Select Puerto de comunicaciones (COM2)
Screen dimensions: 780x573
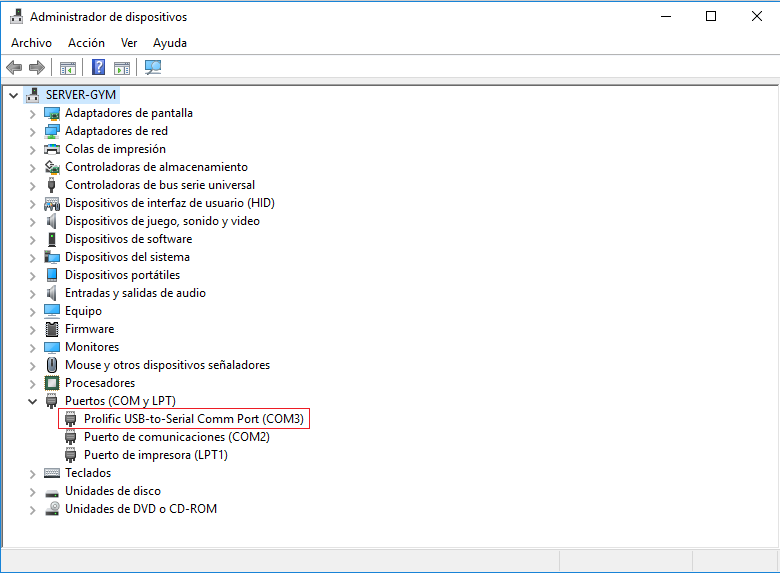(x=176, y=437)
